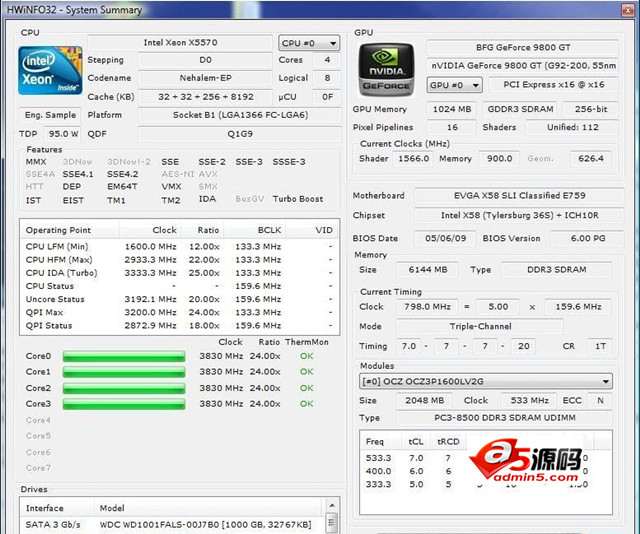The height and width of the screenshot is (534, 640).
Task: Click the Core0 usage bar
Action: [x=124, y=356]
